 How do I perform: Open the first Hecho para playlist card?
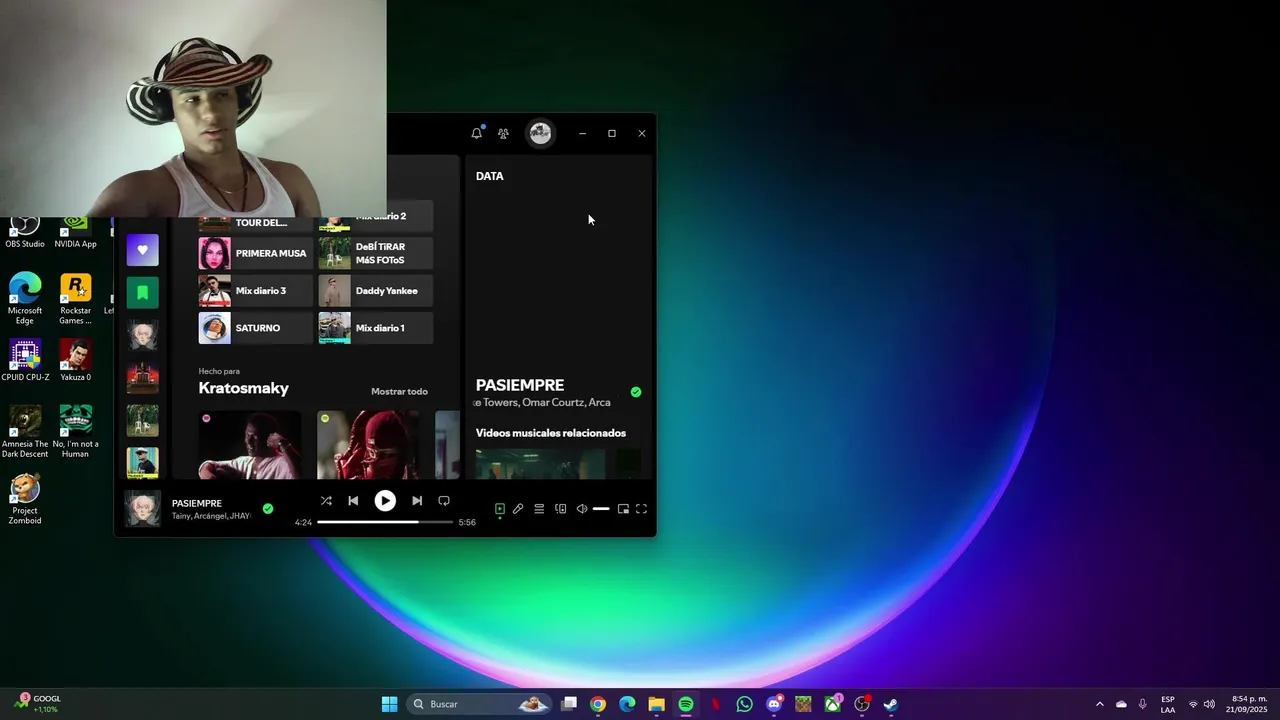[x=250, y=445]
